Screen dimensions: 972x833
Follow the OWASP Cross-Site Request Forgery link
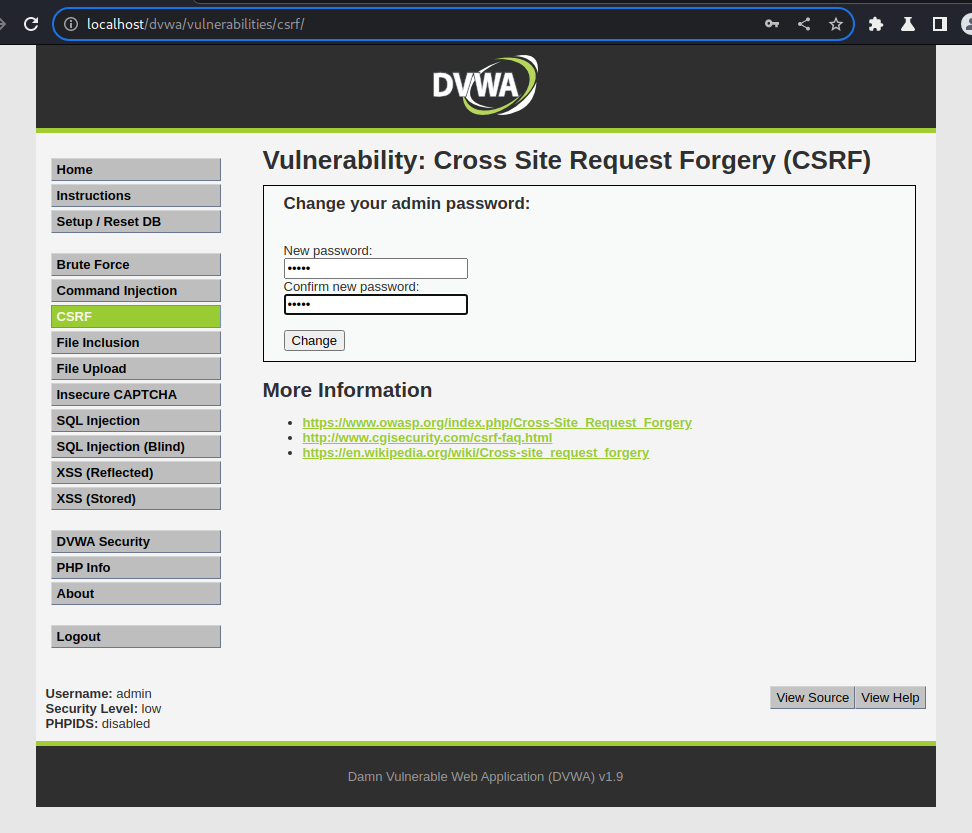pos(497,423)
